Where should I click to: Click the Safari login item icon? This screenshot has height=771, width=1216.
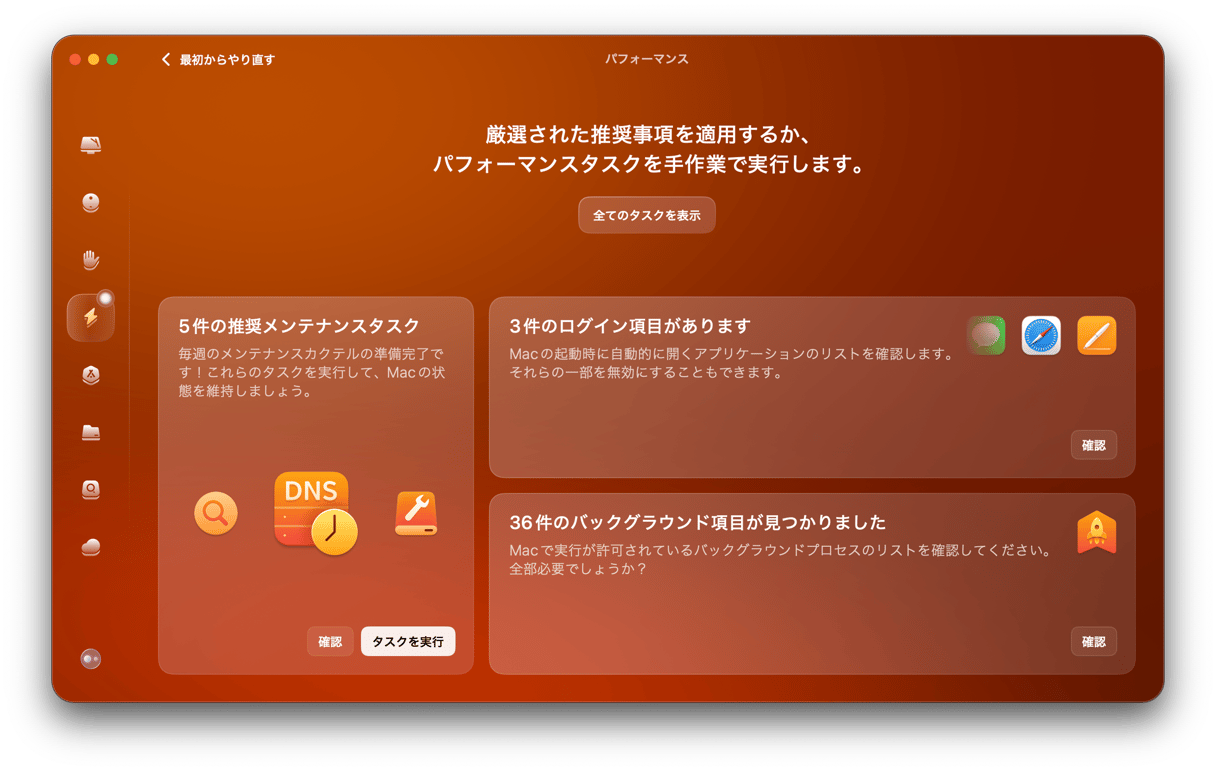(x=1041, y=336)
